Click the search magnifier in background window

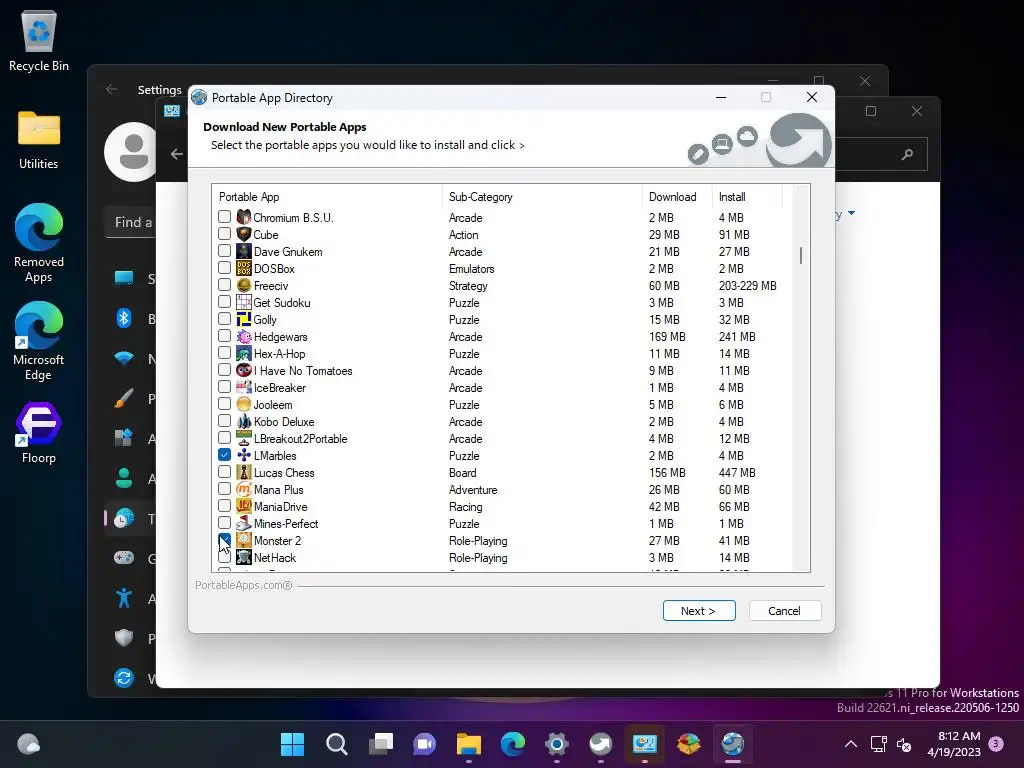907,155
